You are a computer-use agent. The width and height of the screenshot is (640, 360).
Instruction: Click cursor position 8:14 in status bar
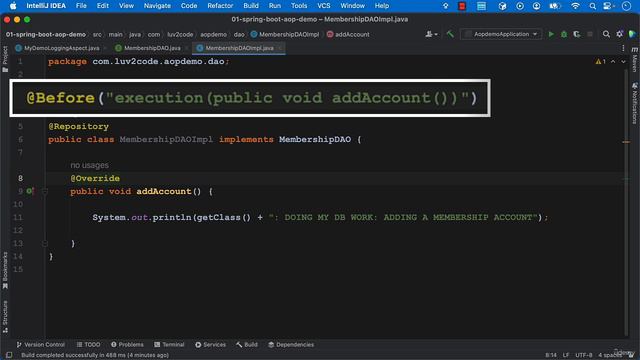coord(551,355)
